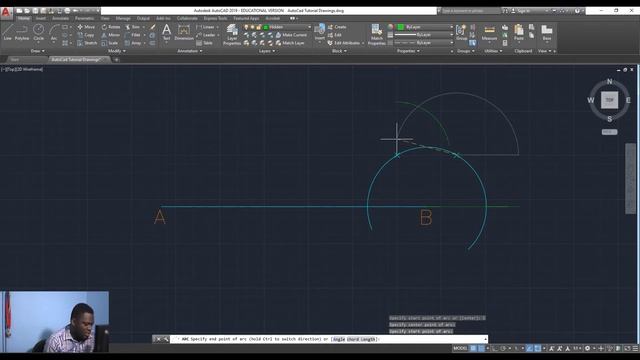Switch to the Parametric ribbon tab
Screen dimensions: 640x360
click(x=84, y=18)
